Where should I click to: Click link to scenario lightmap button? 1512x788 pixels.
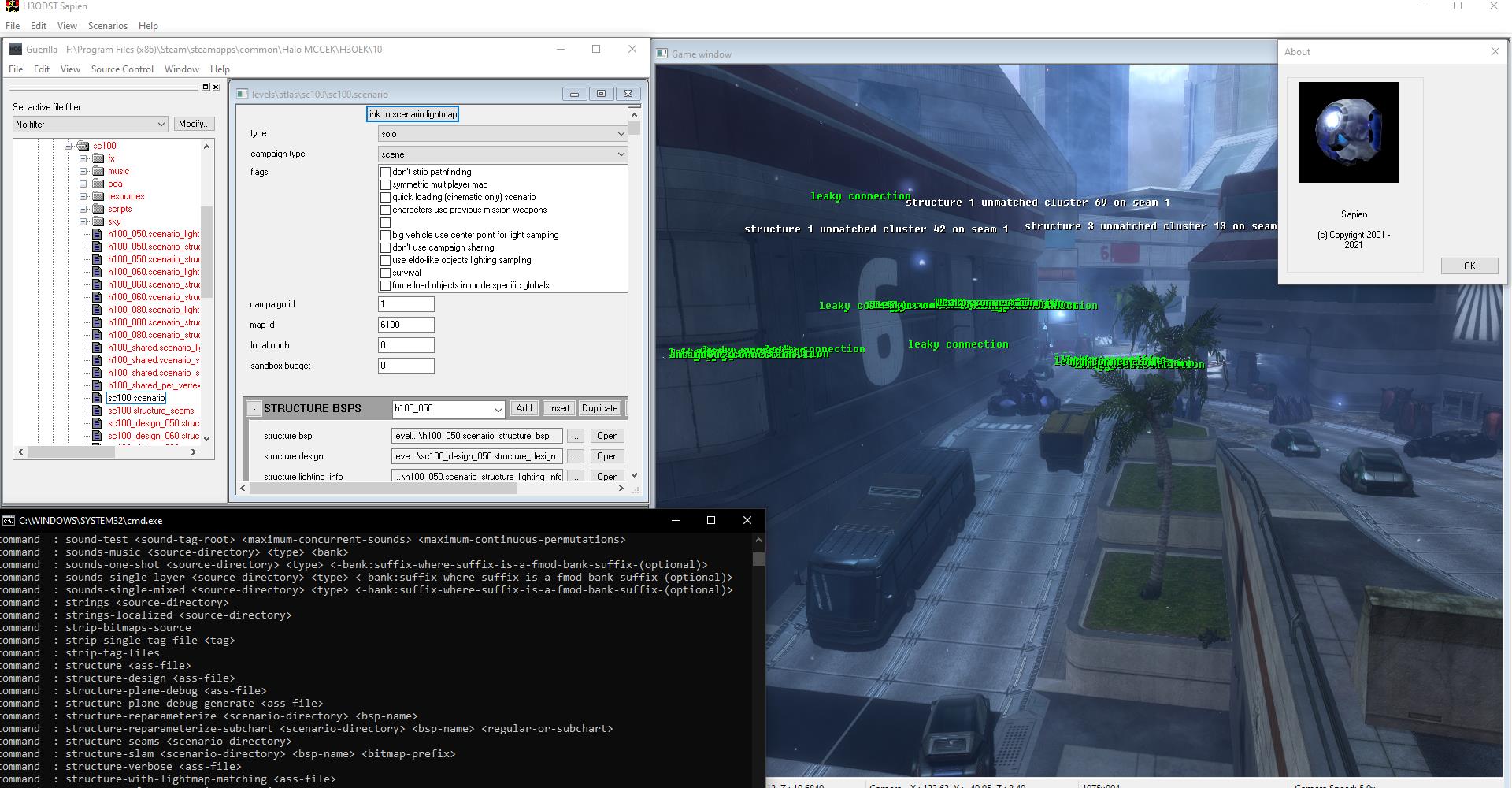pyautogui.click(x=413, y=114)
